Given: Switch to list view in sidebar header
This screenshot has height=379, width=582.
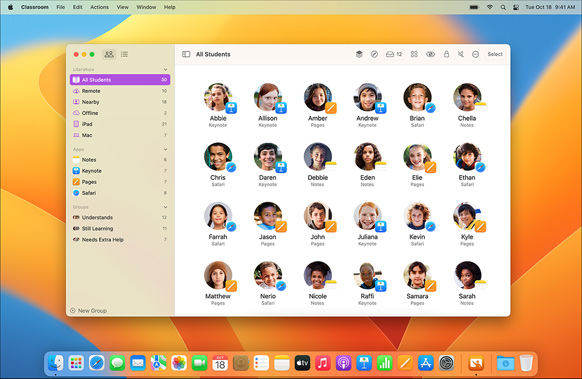Looking at the screenshot, I should pos(124,54).
